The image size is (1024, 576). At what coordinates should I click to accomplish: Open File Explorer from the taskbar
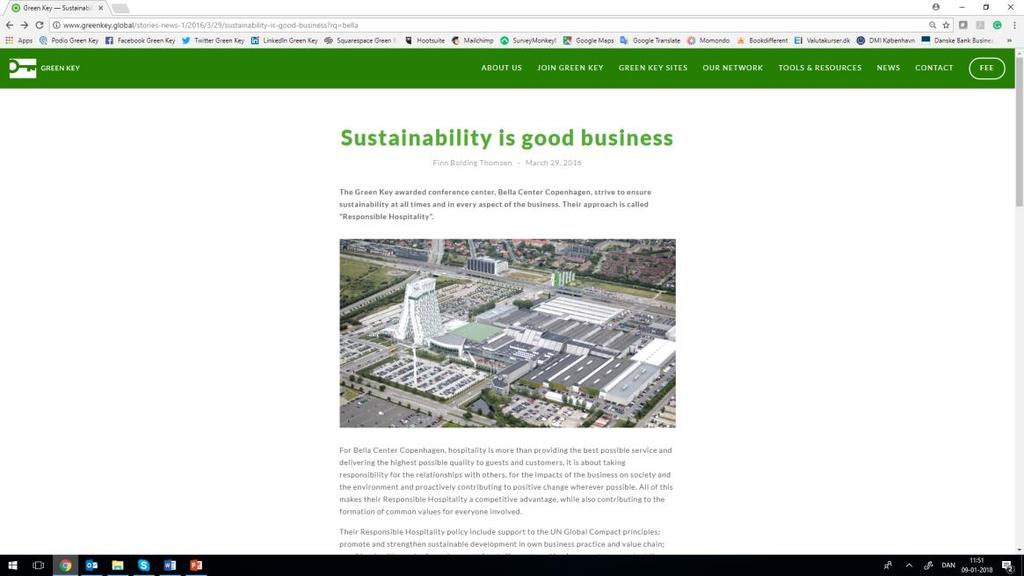point(118,566)
